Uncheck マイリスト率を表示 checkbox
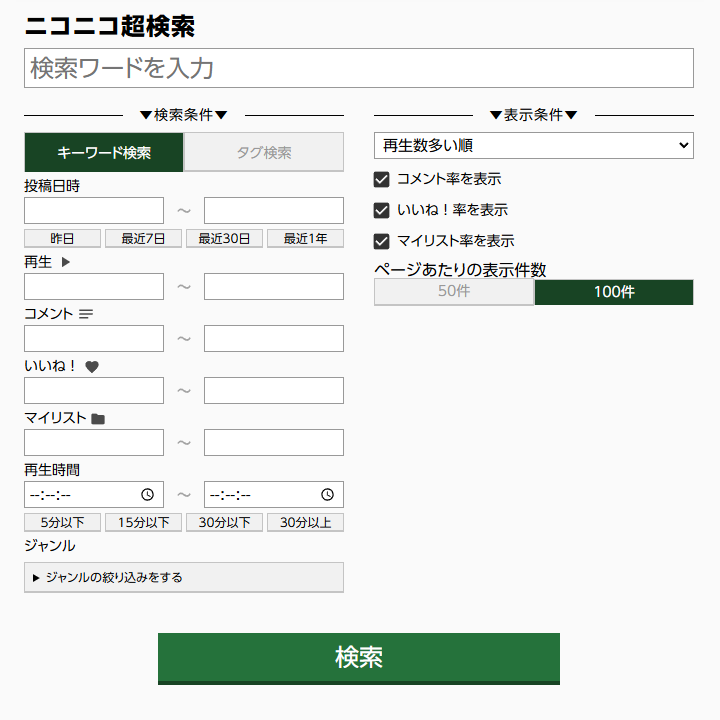720x720 pixels. coord(382,241)
